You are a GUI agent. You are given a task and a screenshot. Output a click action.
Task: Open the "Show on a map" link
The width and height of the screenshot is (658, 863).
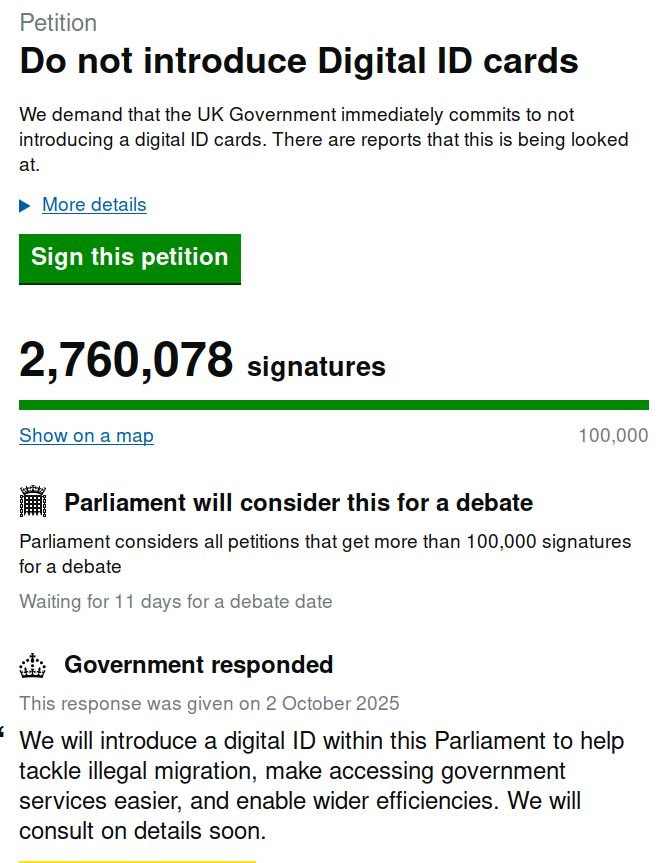pos(86,436)
